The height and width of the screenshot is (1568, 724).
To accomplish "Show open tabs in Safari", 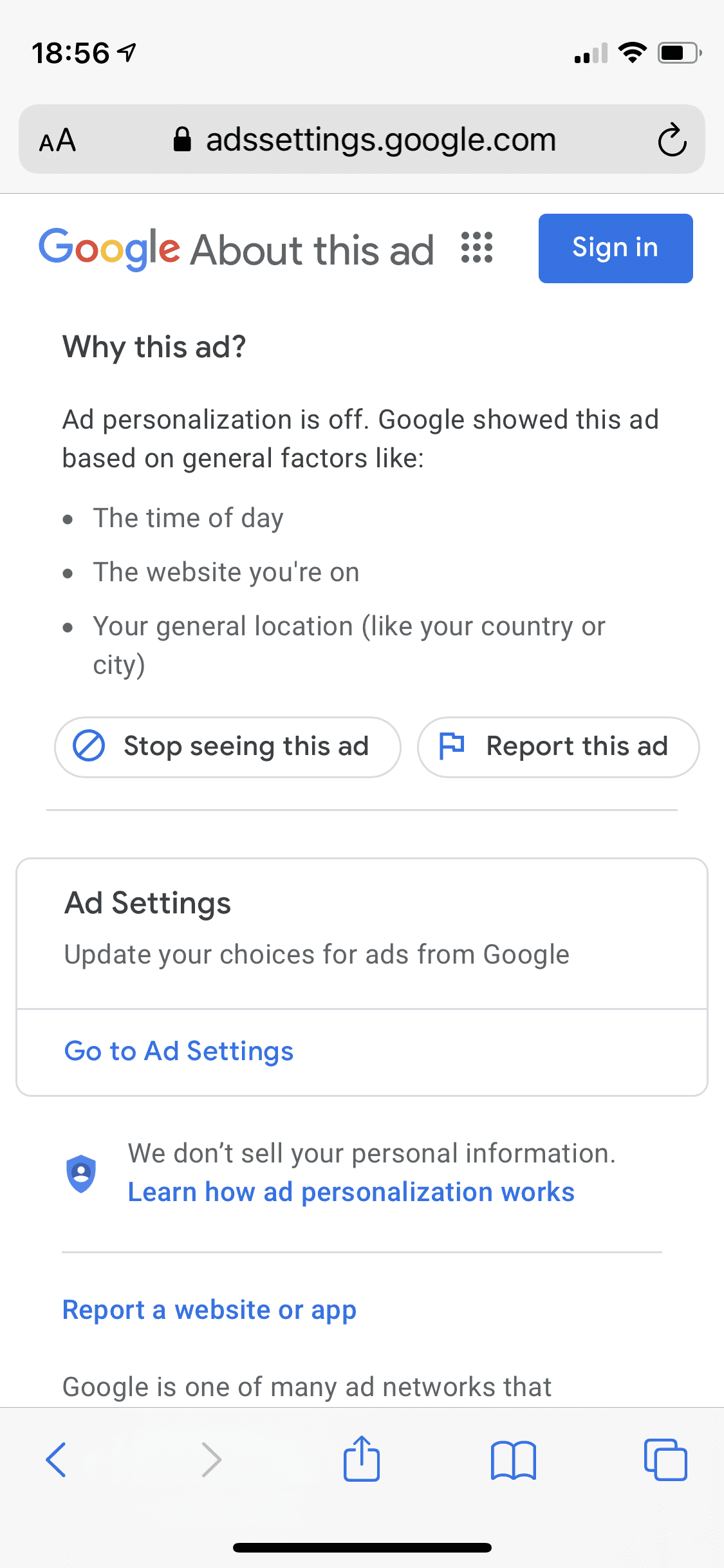I will click(665, 1460).
